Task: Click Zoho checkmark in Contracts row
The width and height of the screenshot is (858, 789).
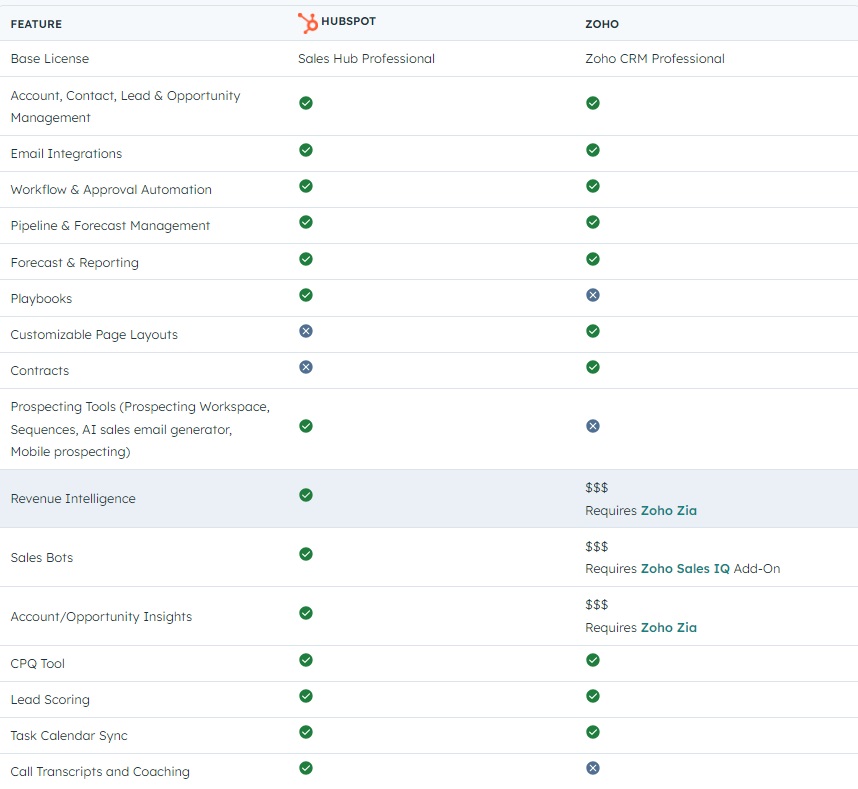Action: (593, 367)
